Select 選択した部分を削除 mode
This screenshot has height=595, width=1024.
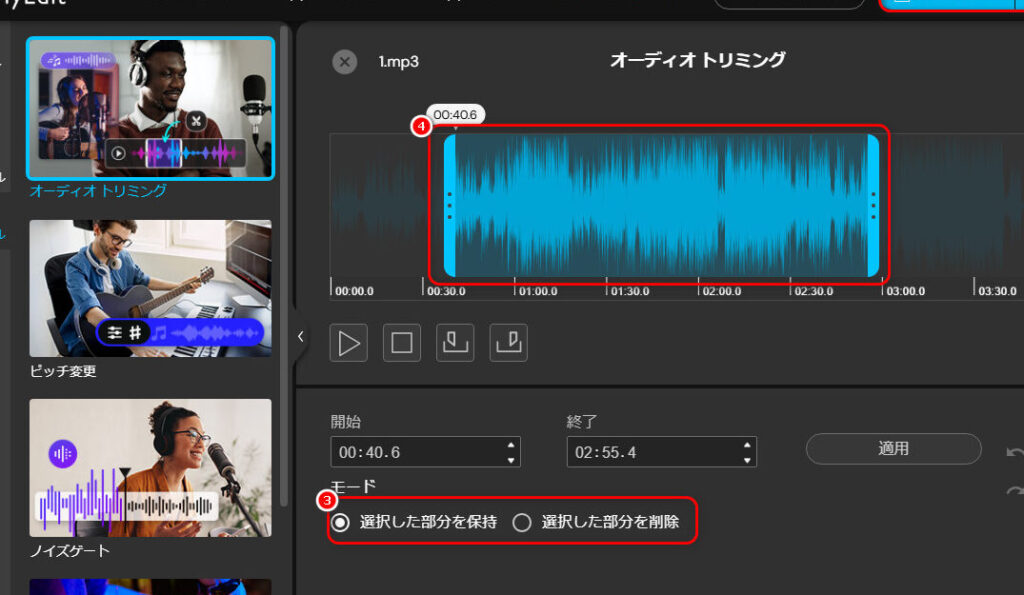pyautogui.click(x=522, y=522)
